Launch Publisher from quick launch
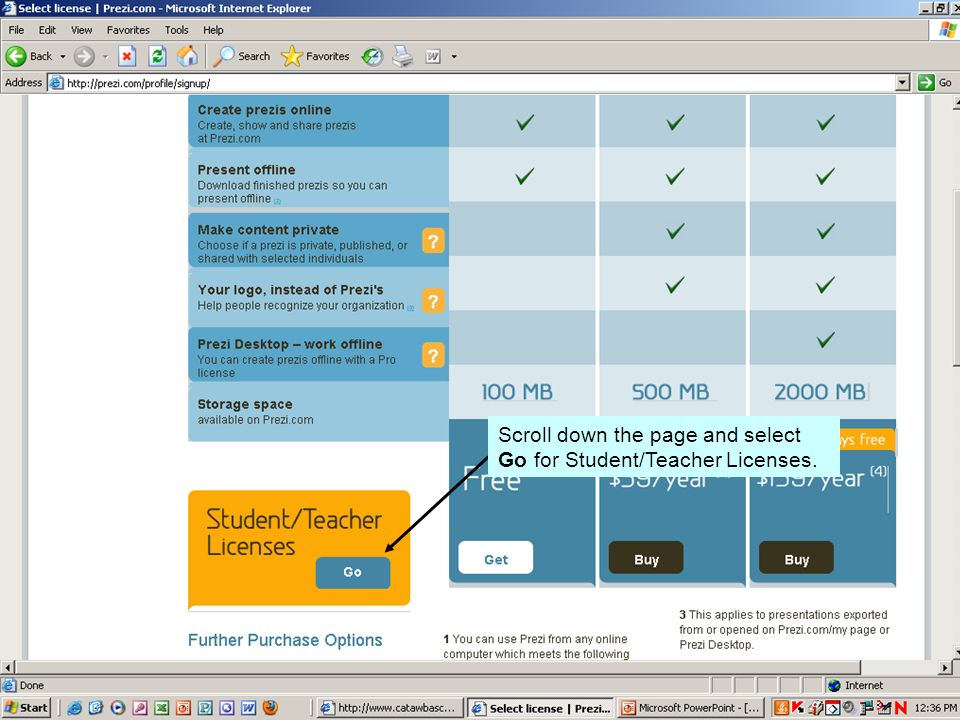This screenshot has height=720, width=960. coord(205,708)
